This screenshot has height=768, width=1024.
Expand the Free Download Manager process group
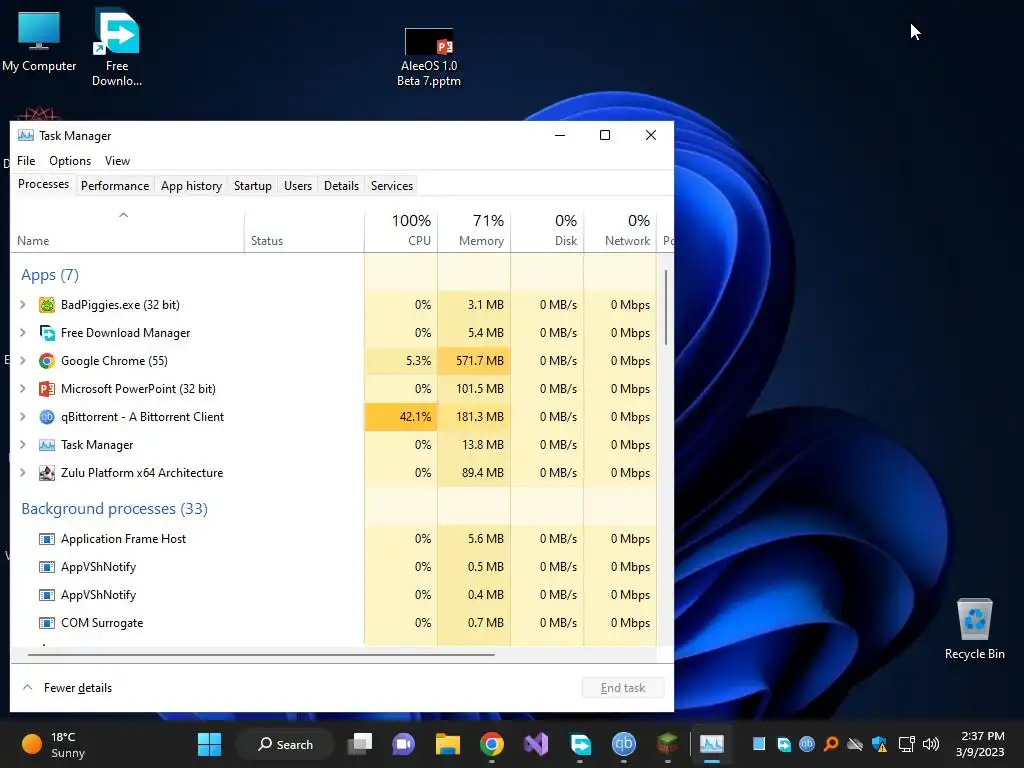23,333
